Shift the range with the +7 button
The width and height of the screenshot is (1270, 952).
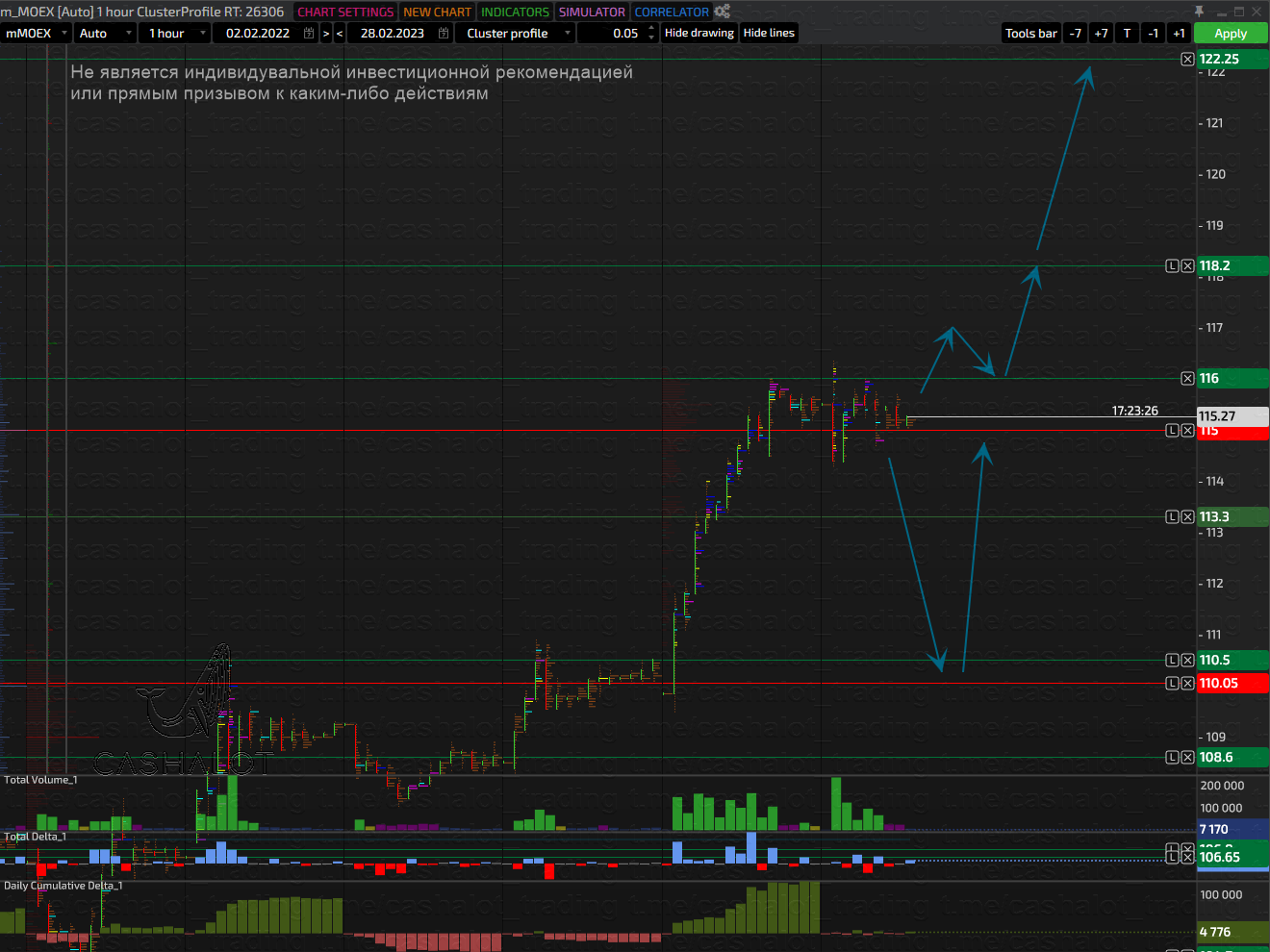1101,33
